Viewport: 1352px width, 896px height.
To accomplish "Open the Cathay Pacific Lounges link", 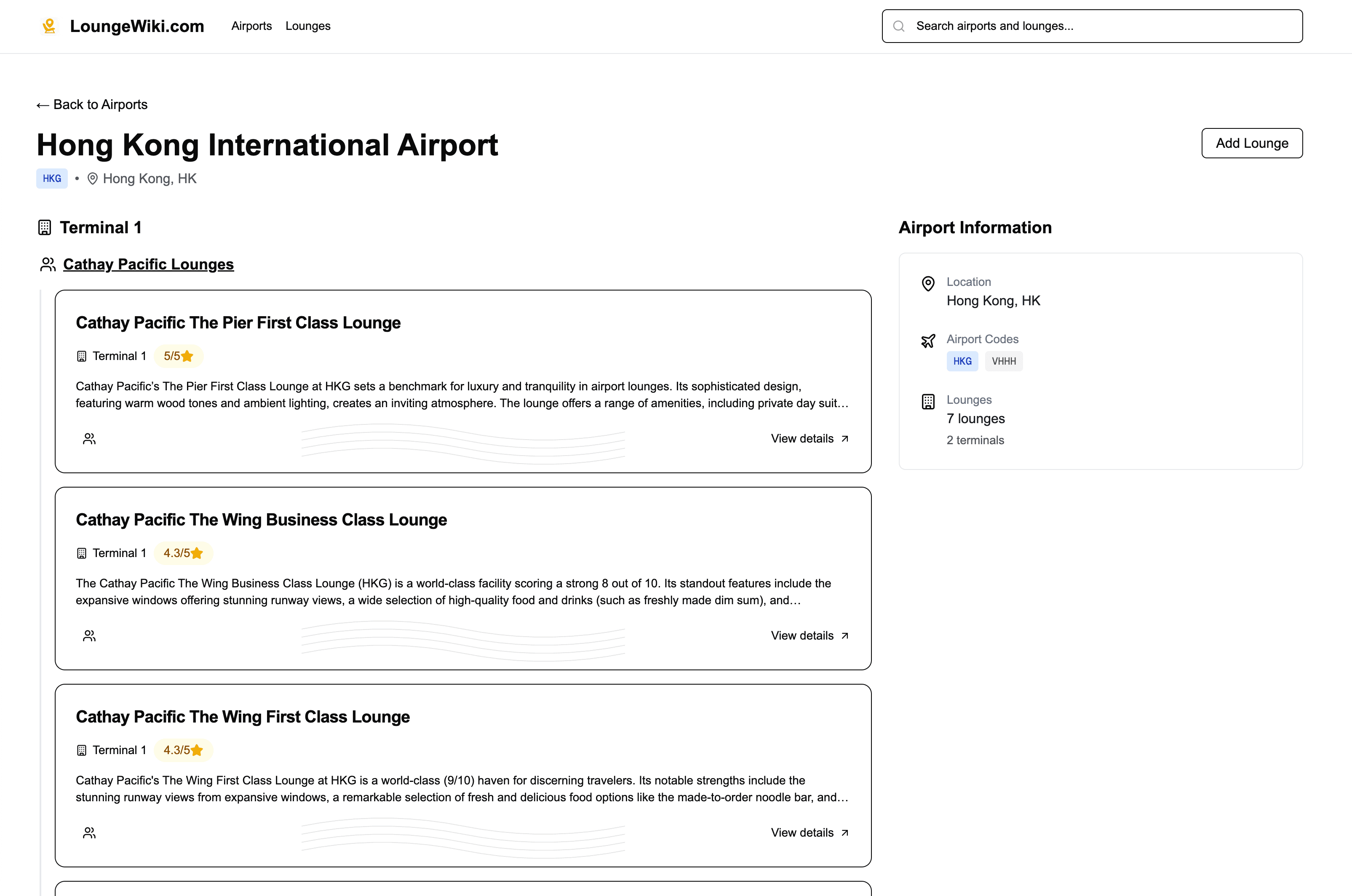I will (x=149, y=264).
